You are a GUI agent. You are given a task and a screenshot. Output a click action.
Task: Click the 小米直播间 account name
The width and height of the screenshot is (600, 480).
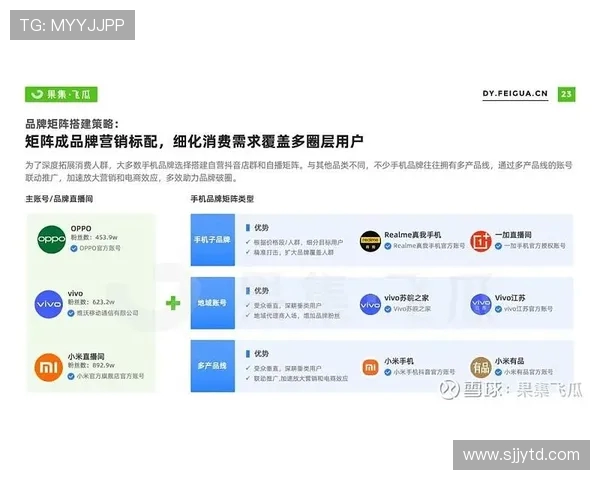tap(86, 356)
